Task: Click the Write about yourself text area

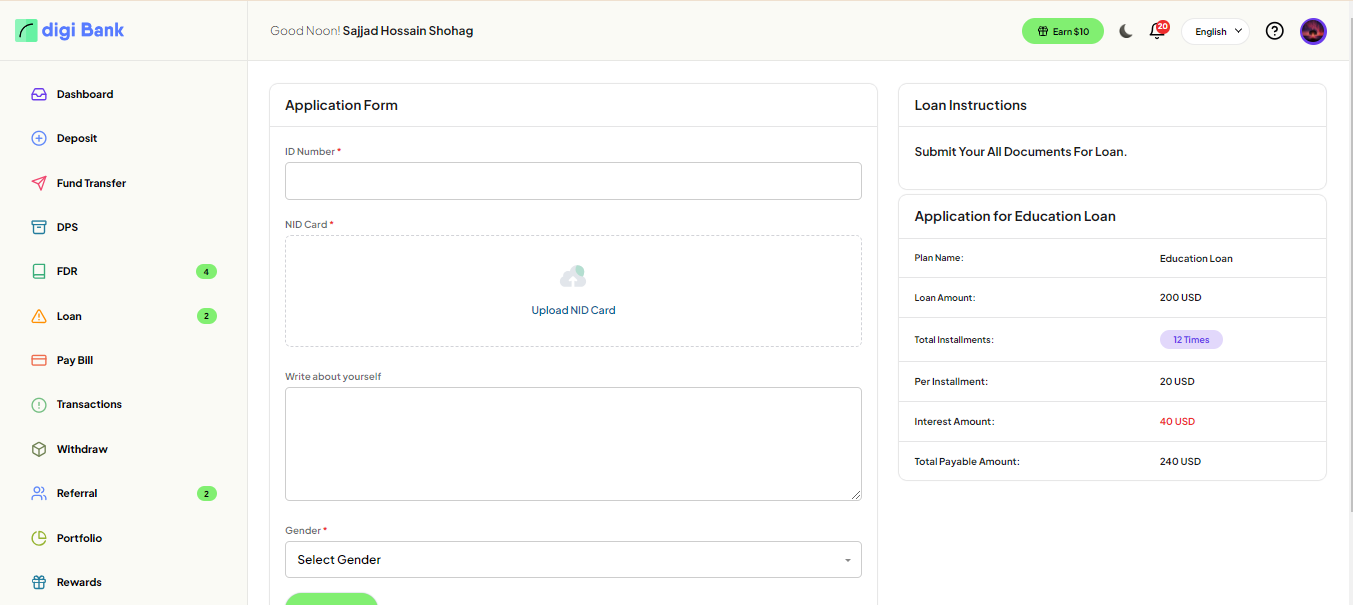Action: pyautogui.click(x=573, y=443)
